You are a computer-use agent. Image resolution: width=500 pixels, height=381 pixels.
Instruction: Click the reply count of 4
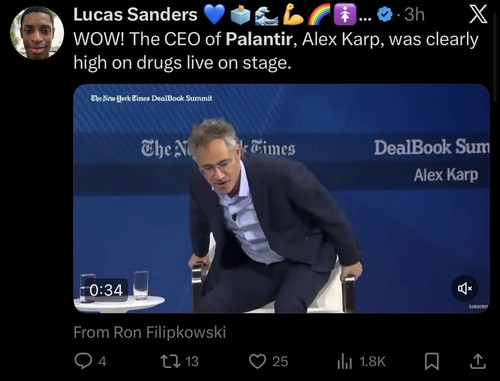(102, 362)
